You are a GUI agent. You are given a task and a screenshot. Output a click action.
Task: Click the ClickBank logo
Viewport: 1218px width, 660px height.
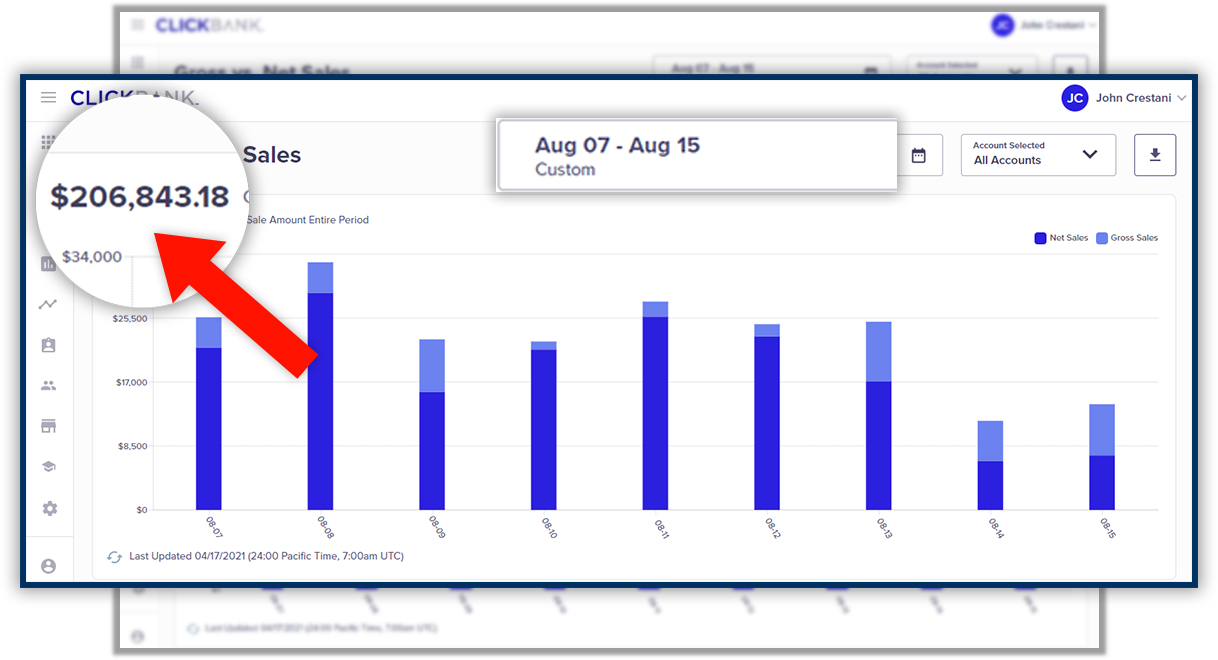pos(134,98)
